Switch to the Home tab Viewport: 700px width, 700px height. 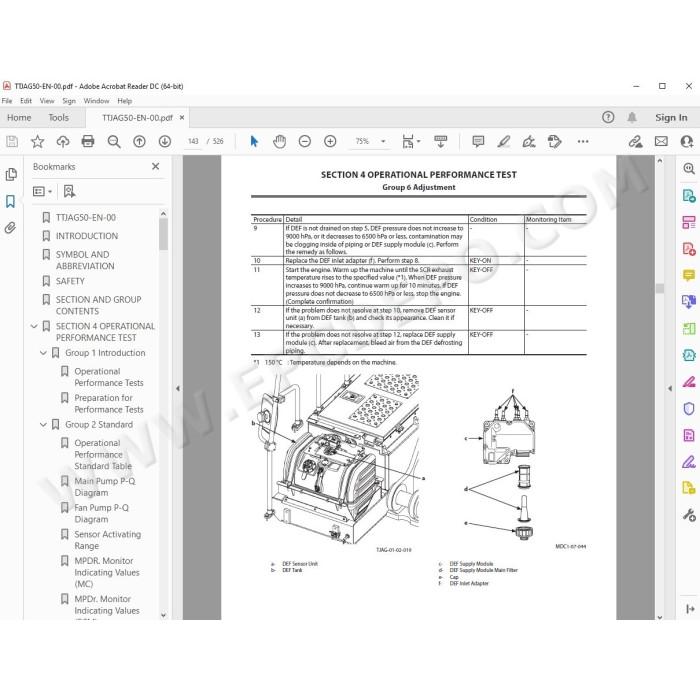click(x=19, y=118)
